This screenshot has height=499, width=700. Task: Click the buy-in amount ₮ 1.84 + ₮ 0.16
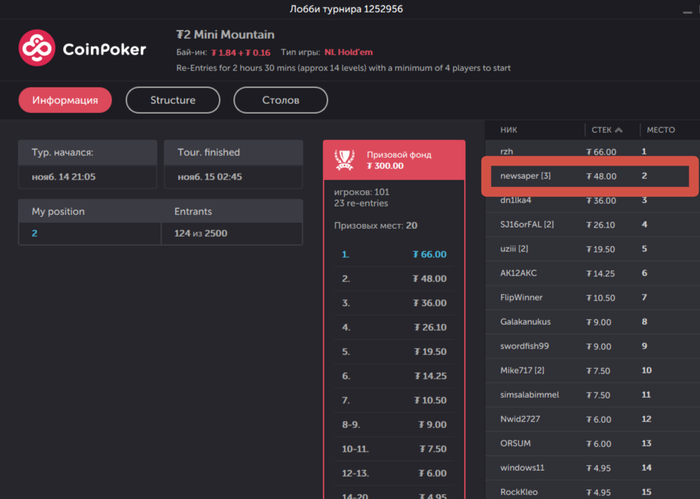[x=241, y=53]
